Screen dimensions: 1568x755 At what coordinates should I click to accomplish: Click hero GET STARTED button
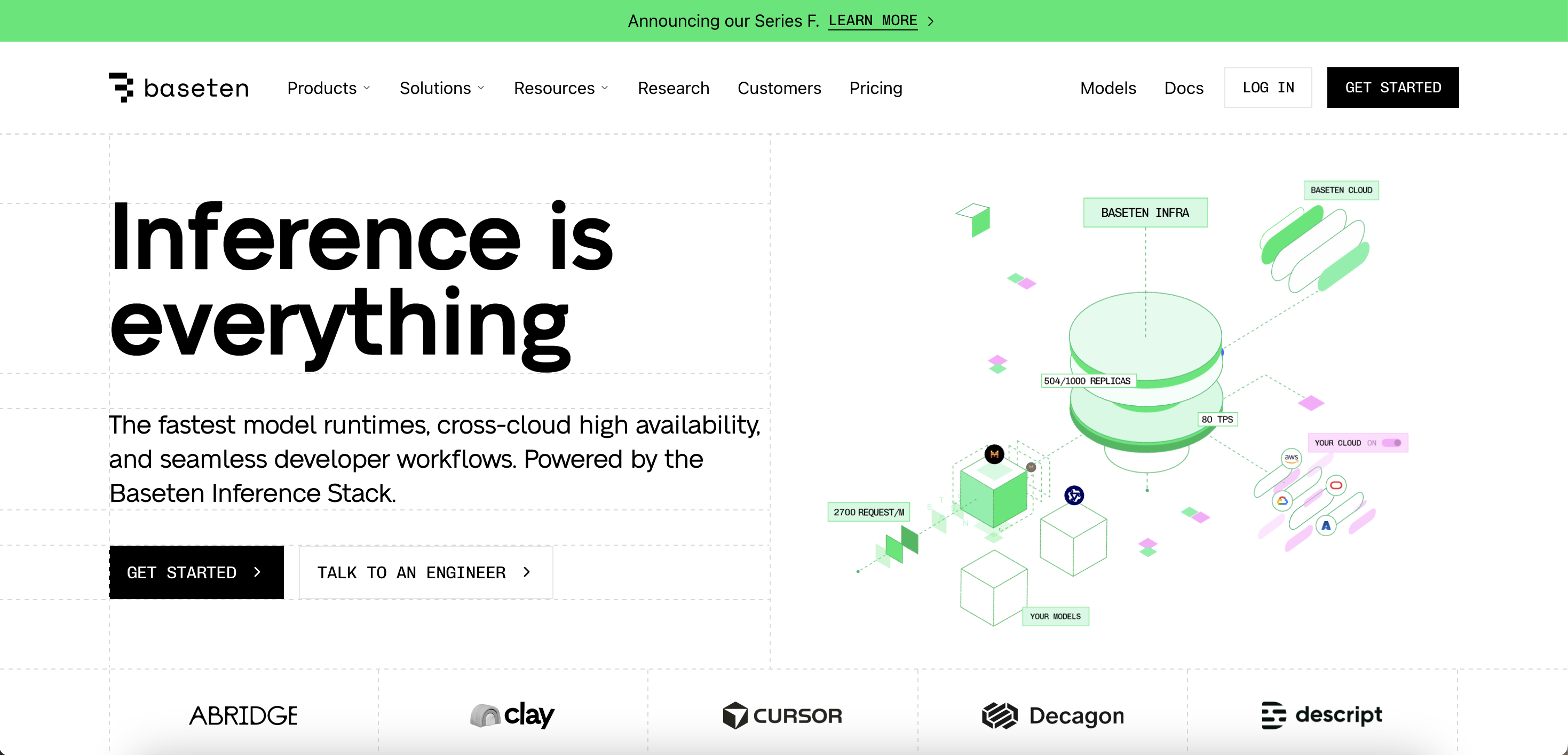(196, 572)
